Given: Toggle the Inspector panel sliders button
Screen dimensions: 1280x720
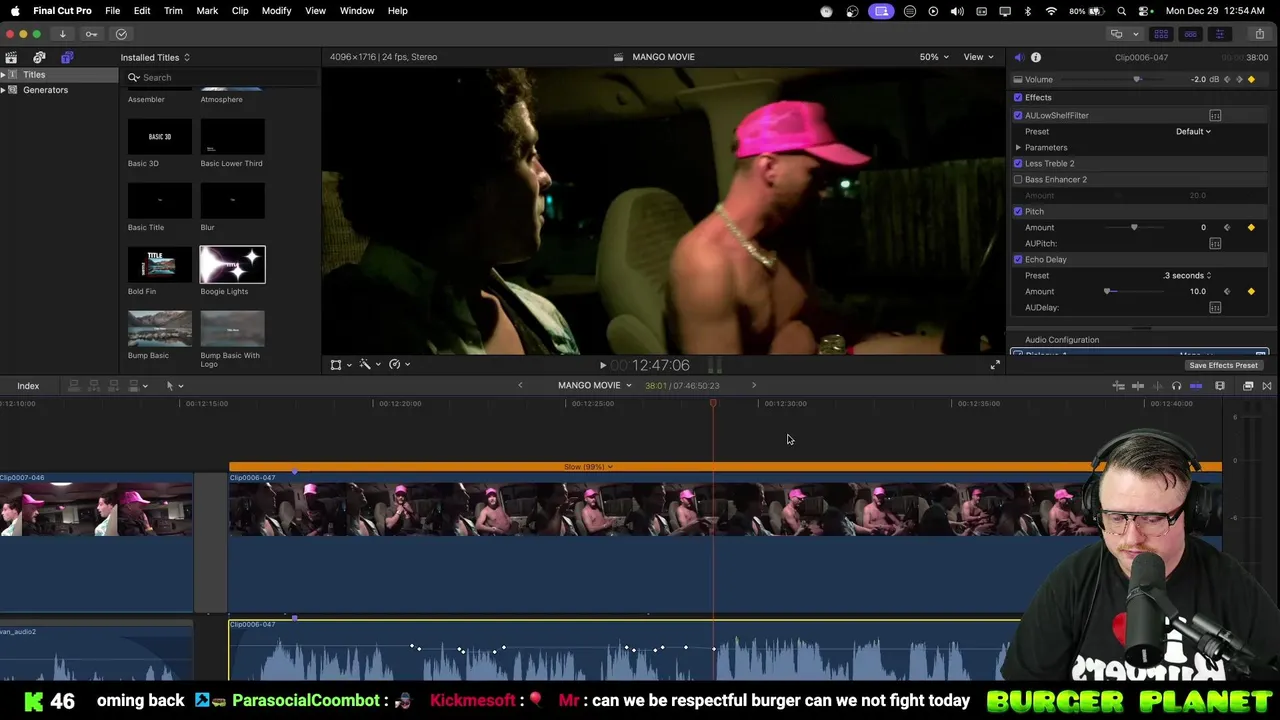Looking at the screenshot, I should pyautogui.click(x=1219, y=34).
